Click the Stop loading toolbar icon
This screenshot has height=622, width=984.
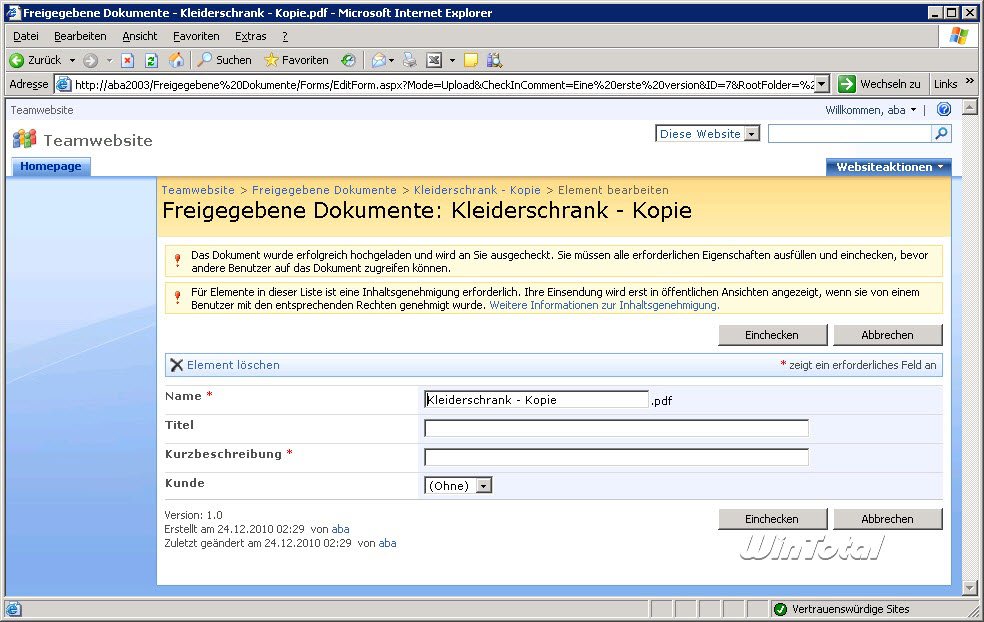127,60
